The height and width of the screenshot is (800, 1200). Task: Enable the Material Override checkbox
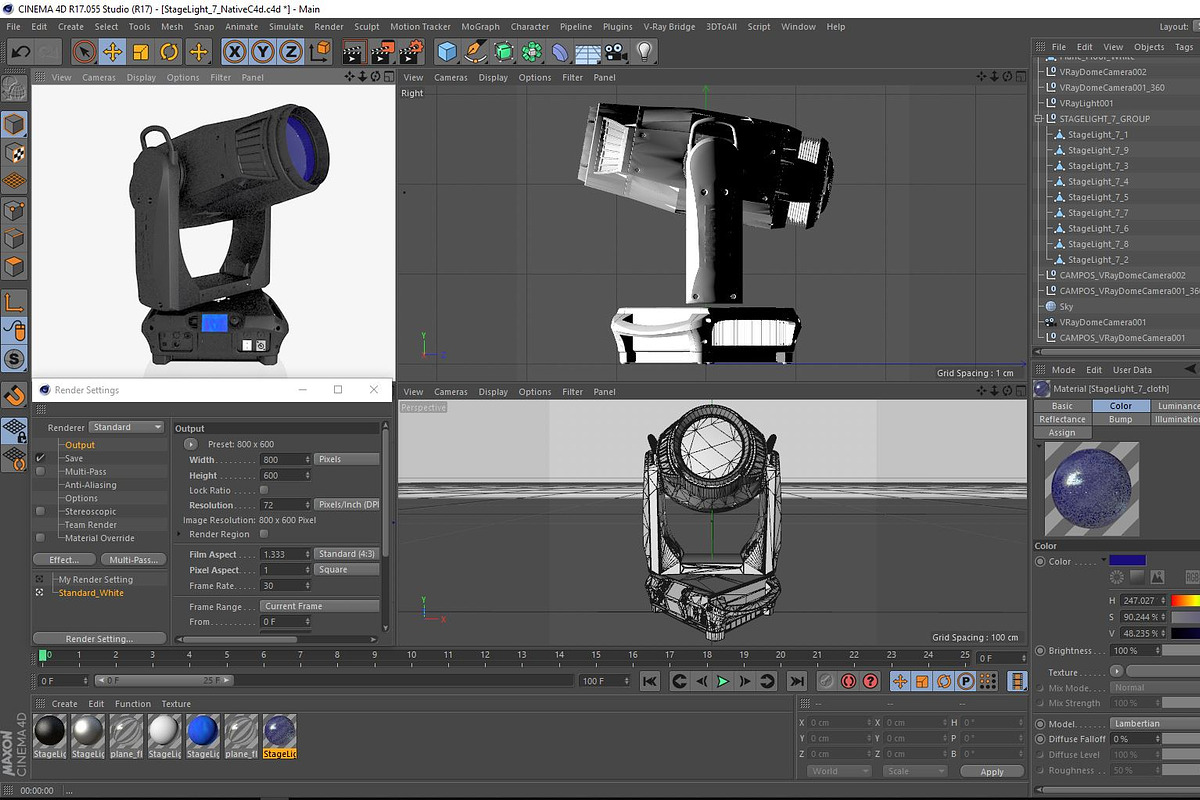point(41,538)
